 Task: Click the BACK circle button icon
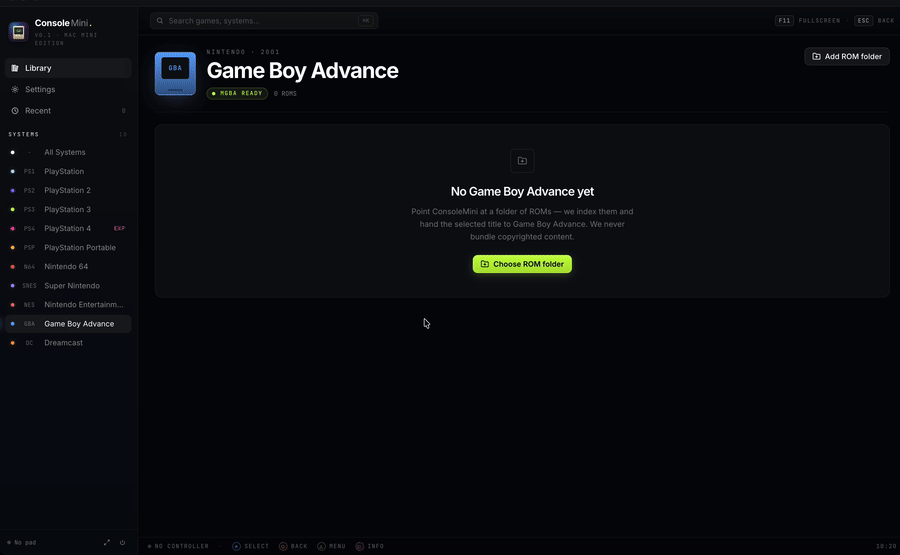[x=283, y=546]
